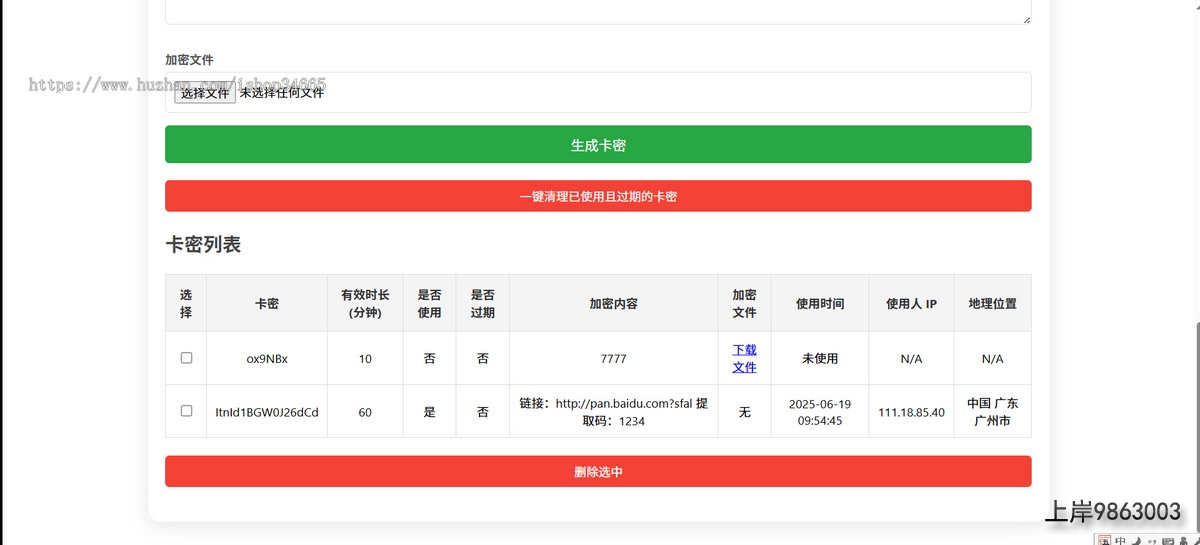Image resolution: width=1200 pixels, height=545 pixels.
Task: Click the 选择文件 file chooser button
Action: click(205, 93)
